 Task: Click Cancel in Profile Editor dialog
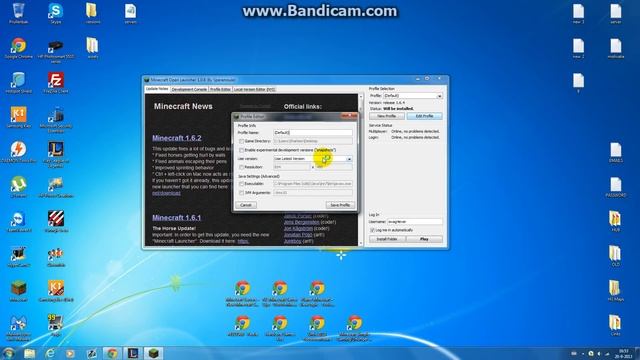click(x=246, y=205)
